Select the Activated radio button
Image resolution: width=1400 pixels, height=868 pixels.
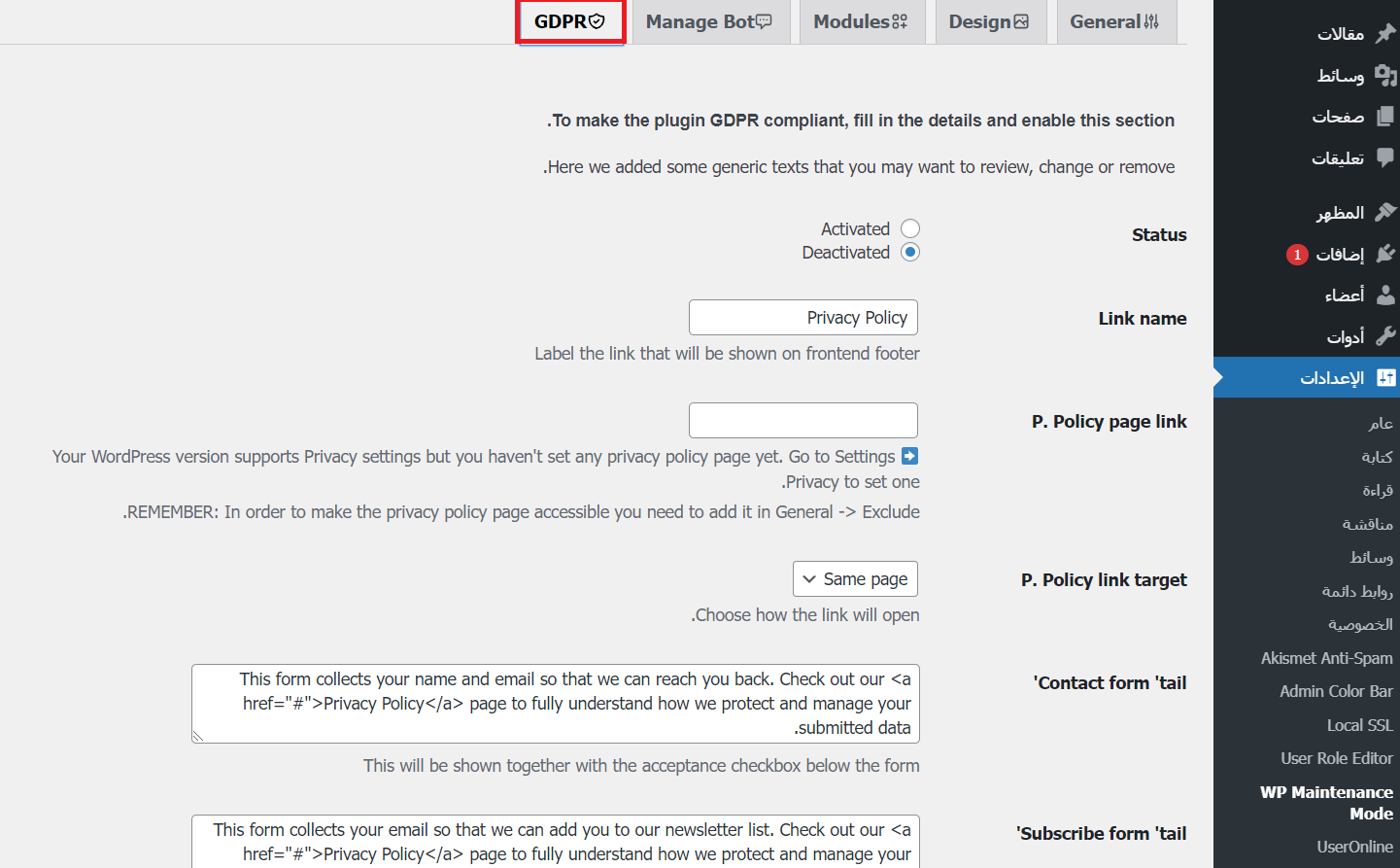pyautogui.click(x=910, y=228)
